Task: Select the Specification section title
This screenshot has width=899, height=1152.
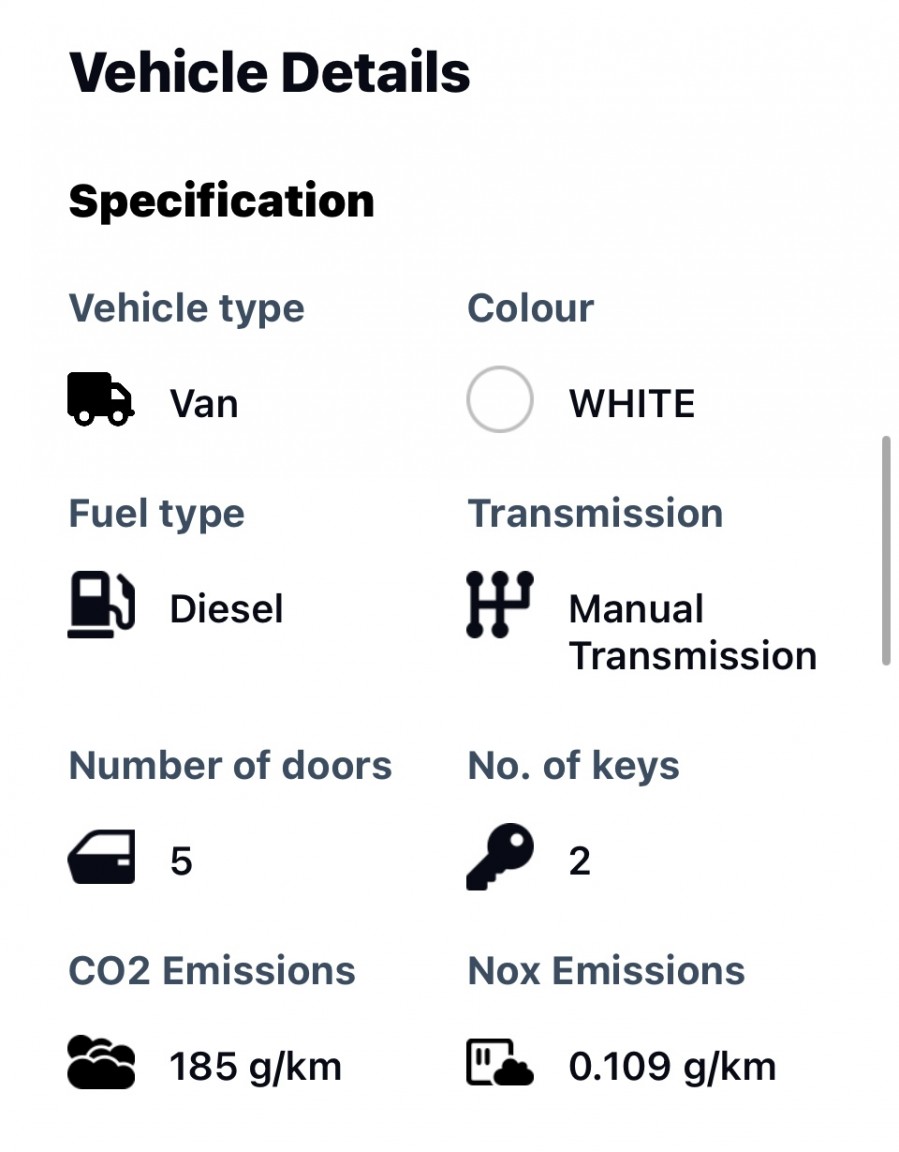Action: click(x=221, y=200)
